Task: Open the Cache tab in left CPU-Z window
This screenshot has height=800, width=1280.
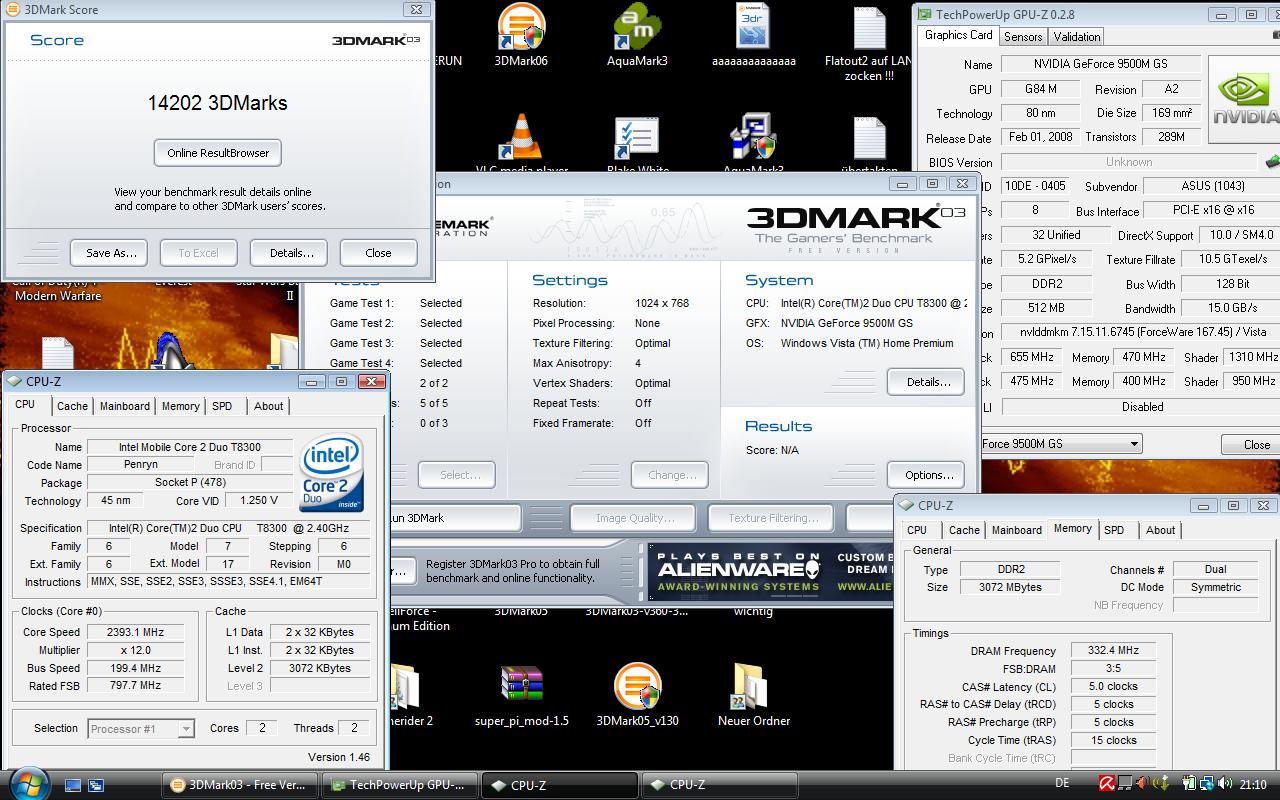Action: point(72,406)
